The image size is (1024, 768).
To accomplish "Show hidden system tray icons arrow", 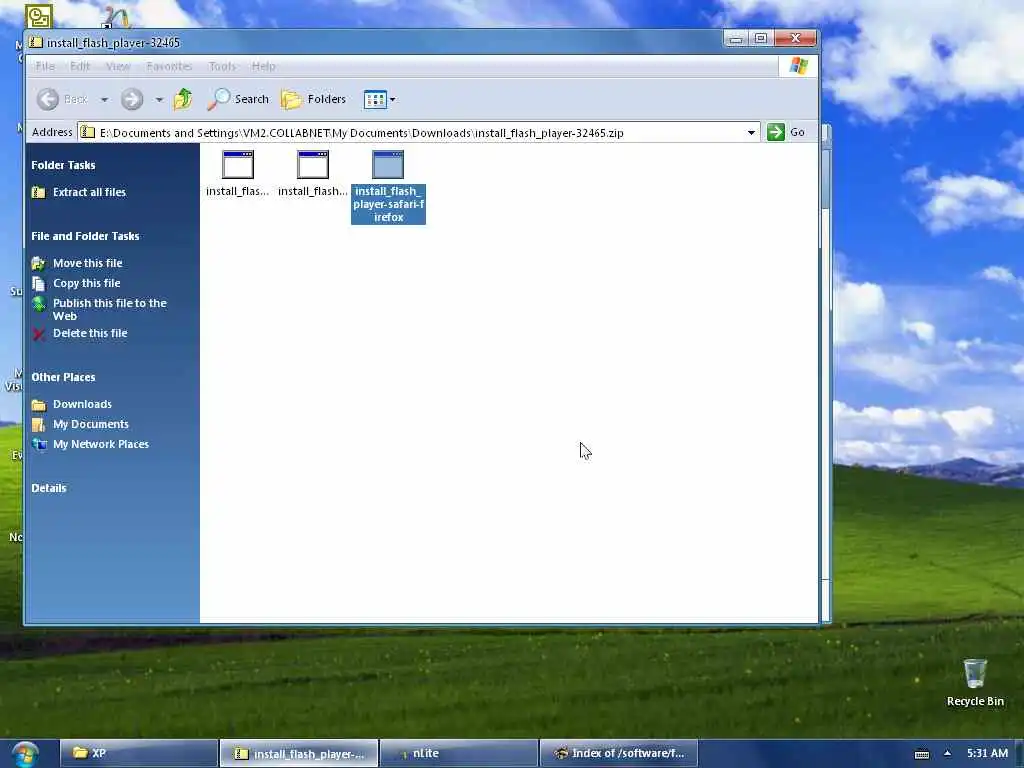I will click(x=947, y=753).
